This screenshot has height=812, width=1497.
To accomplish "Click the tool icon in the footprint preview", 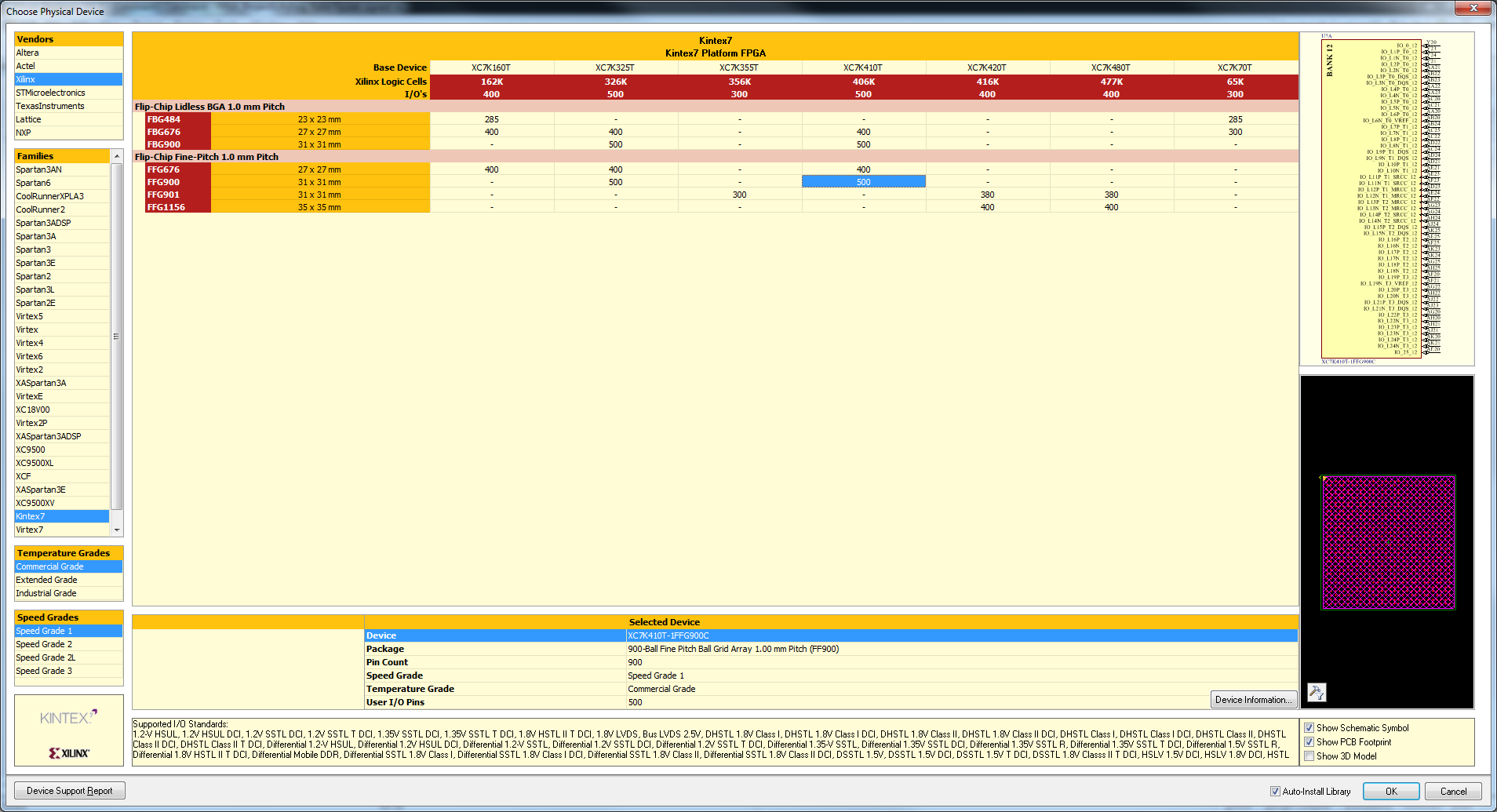I will pos(1317,692).
